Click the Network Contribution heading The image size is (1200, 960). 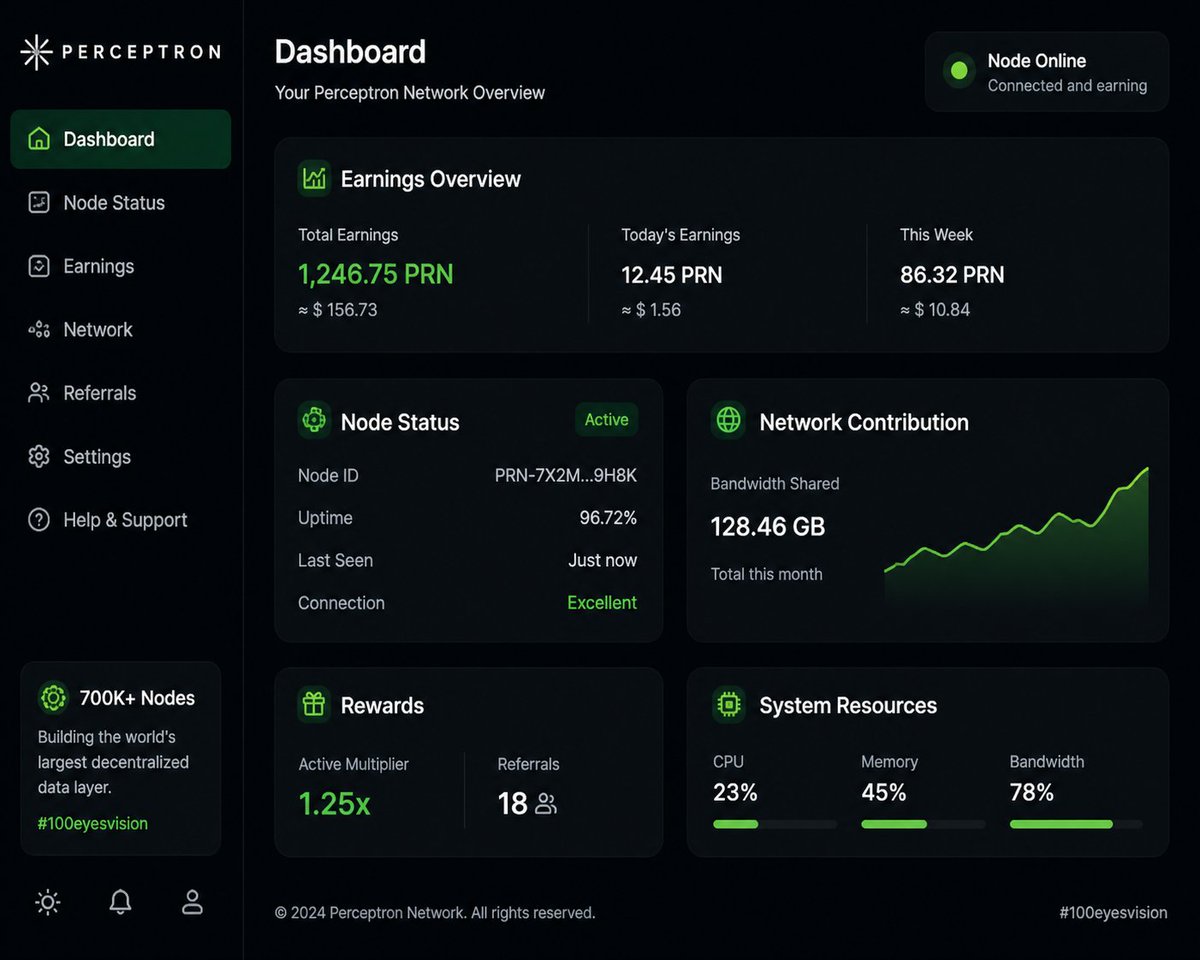864,422
